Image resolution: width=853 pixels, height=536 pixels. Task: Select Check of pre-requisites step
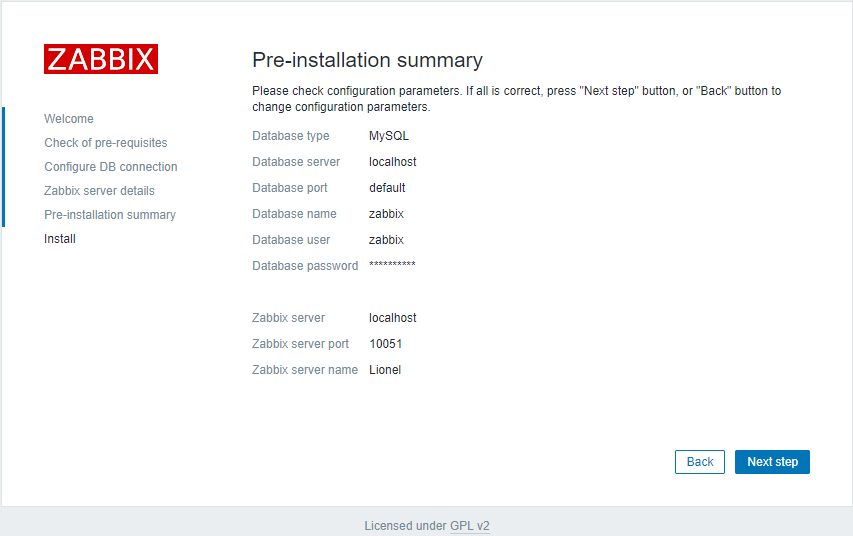pyautogui.click(x=106, y=143)
